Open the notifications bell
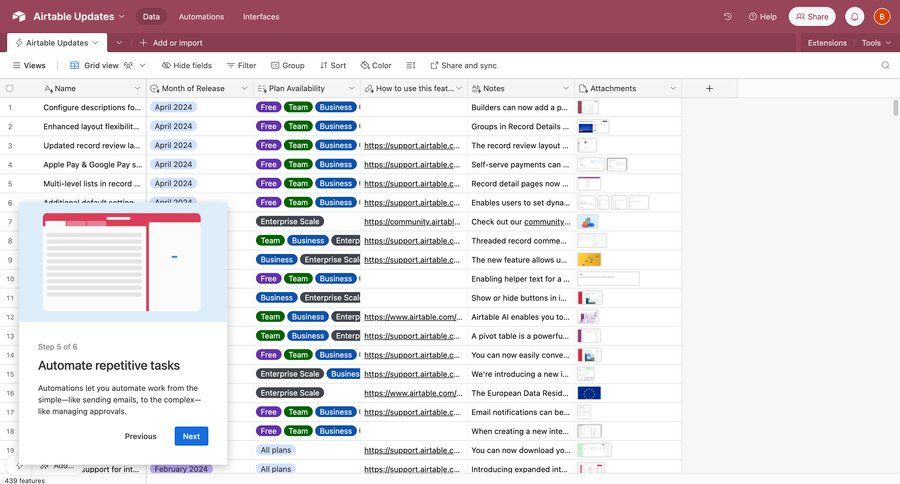 (855, 17)
